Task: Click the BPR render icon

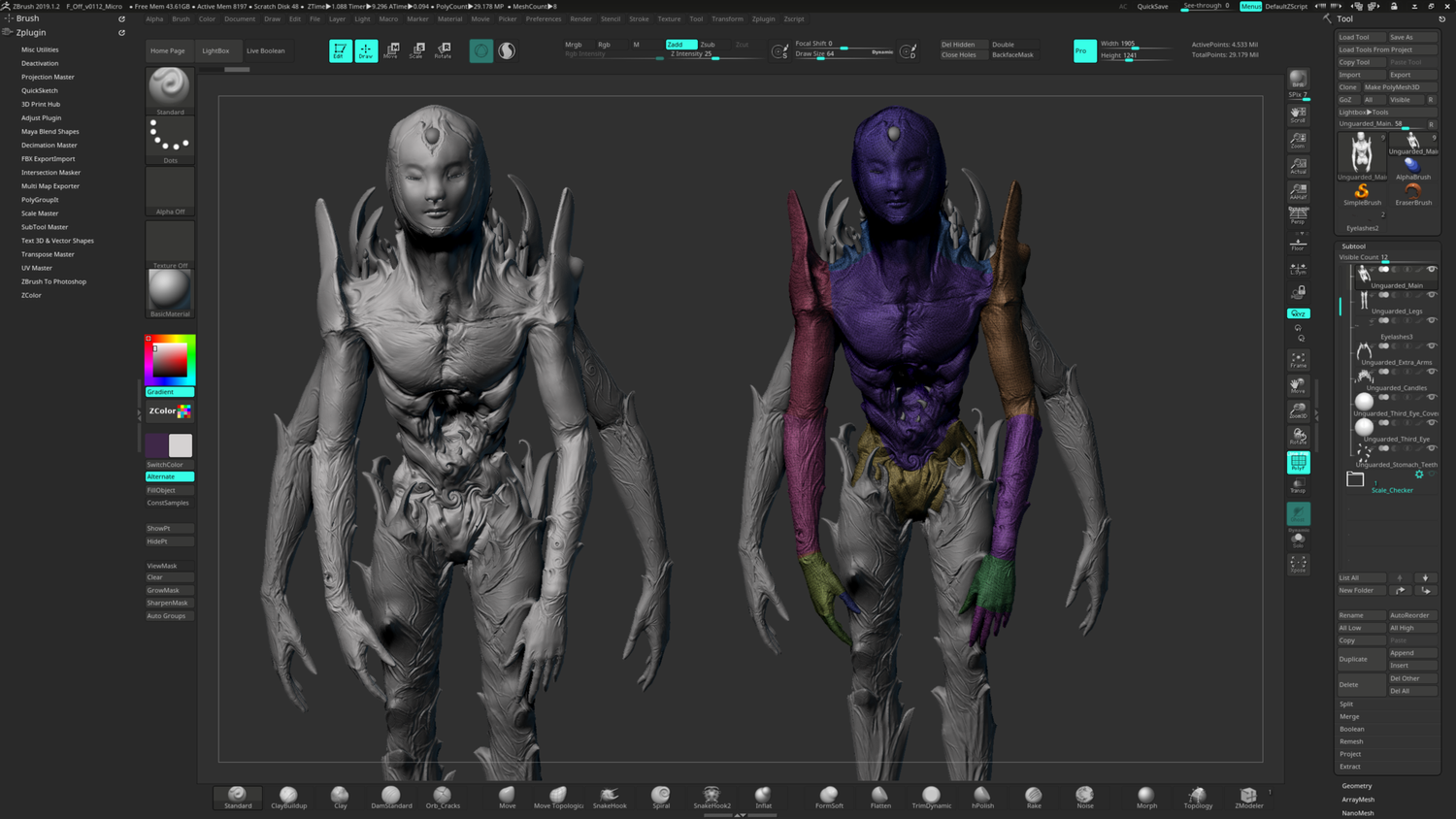Action: (1298, 80)
